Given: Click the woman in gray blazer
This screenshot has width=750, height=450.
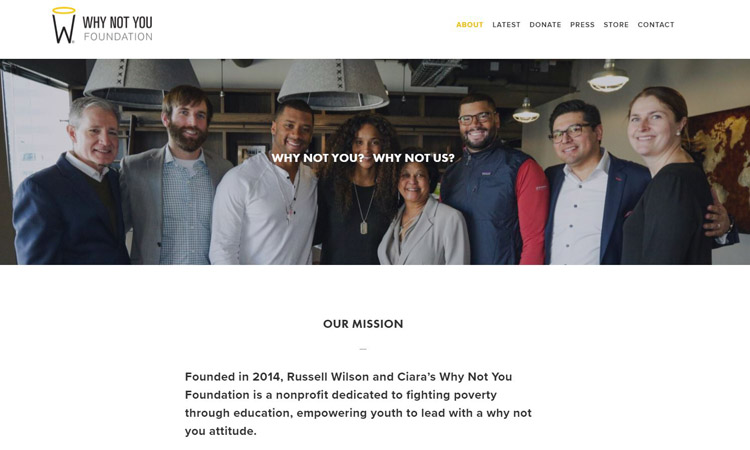Looking at the screenshot, I should tap(420, 208).
